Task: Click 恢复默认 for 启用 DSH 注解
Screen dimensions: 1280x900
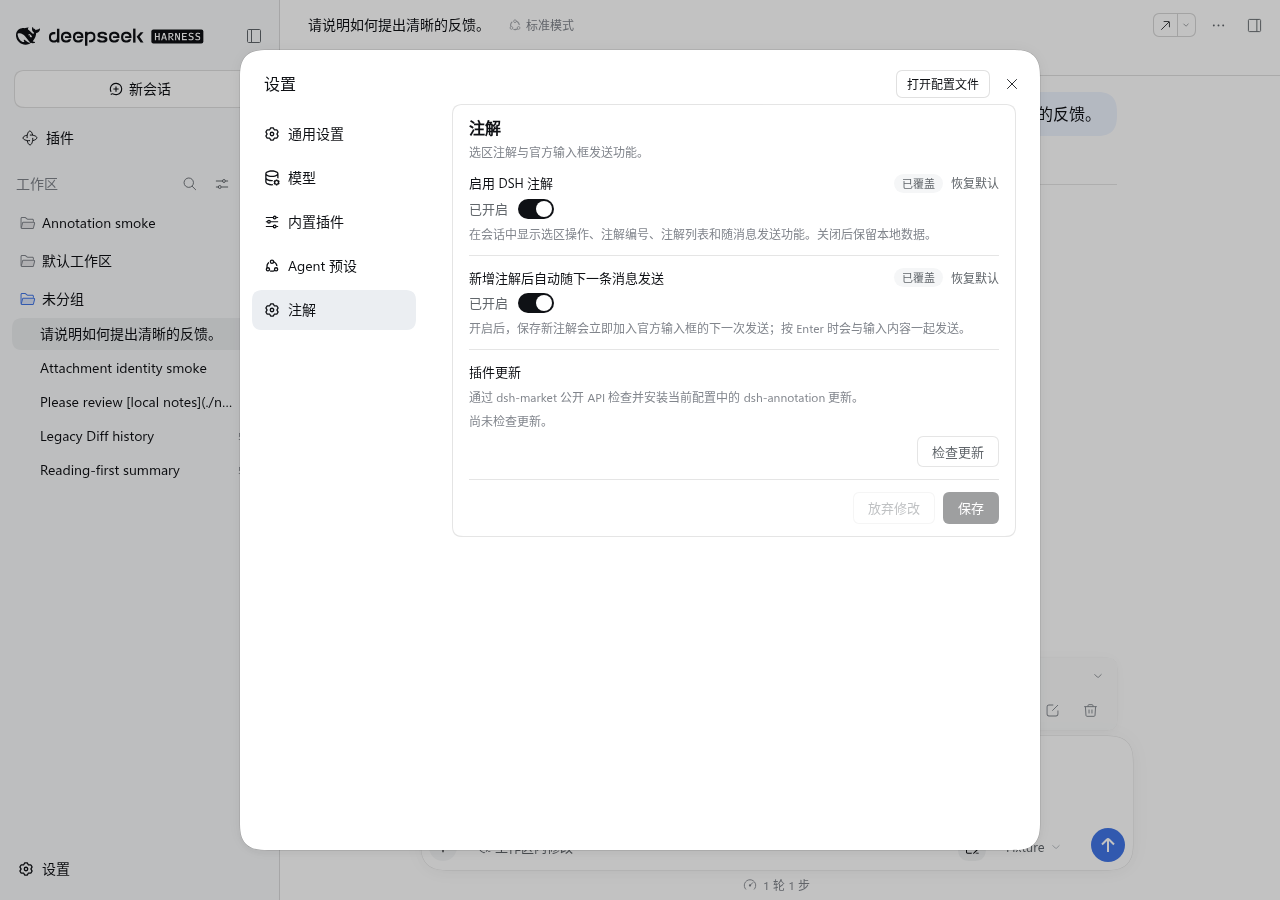Action: point(975,184)
